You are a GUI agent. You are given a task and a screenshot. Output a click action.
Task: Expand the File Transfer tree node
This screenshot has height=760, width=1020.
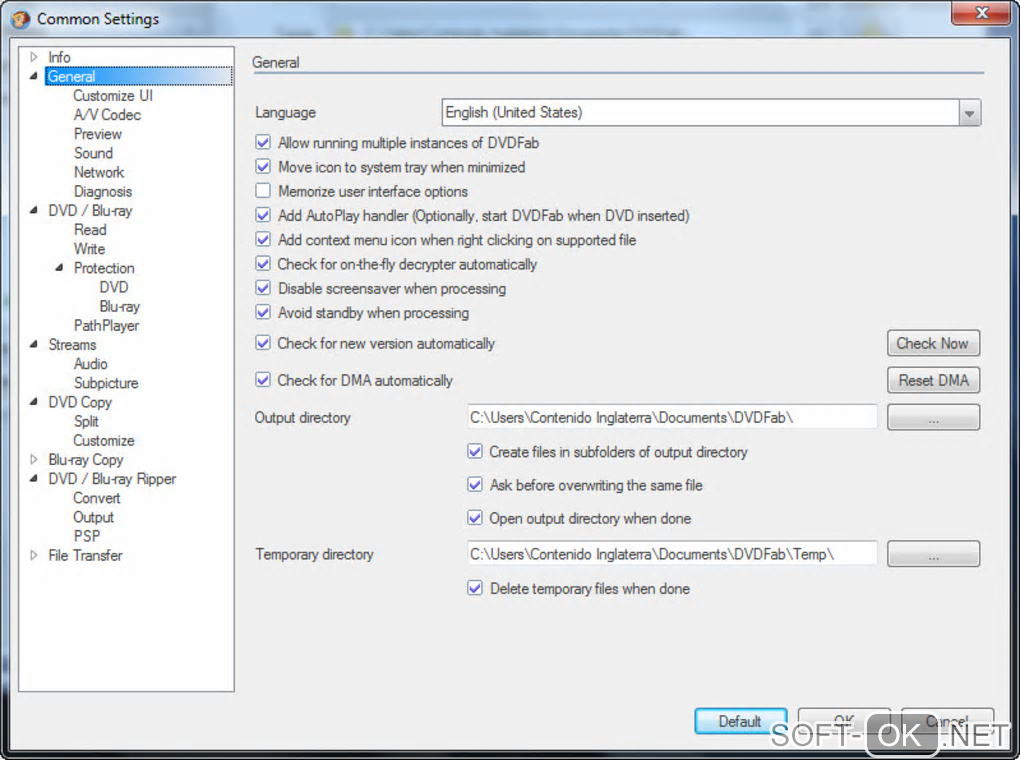[x=34, y=555]
